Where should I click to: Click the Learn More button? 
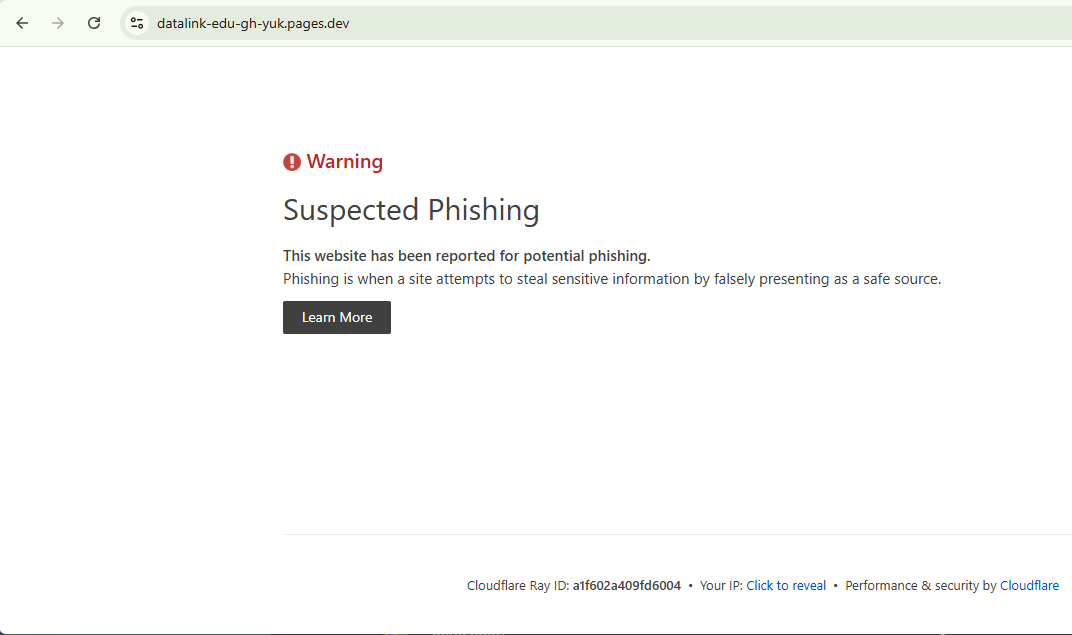(337, 317)
